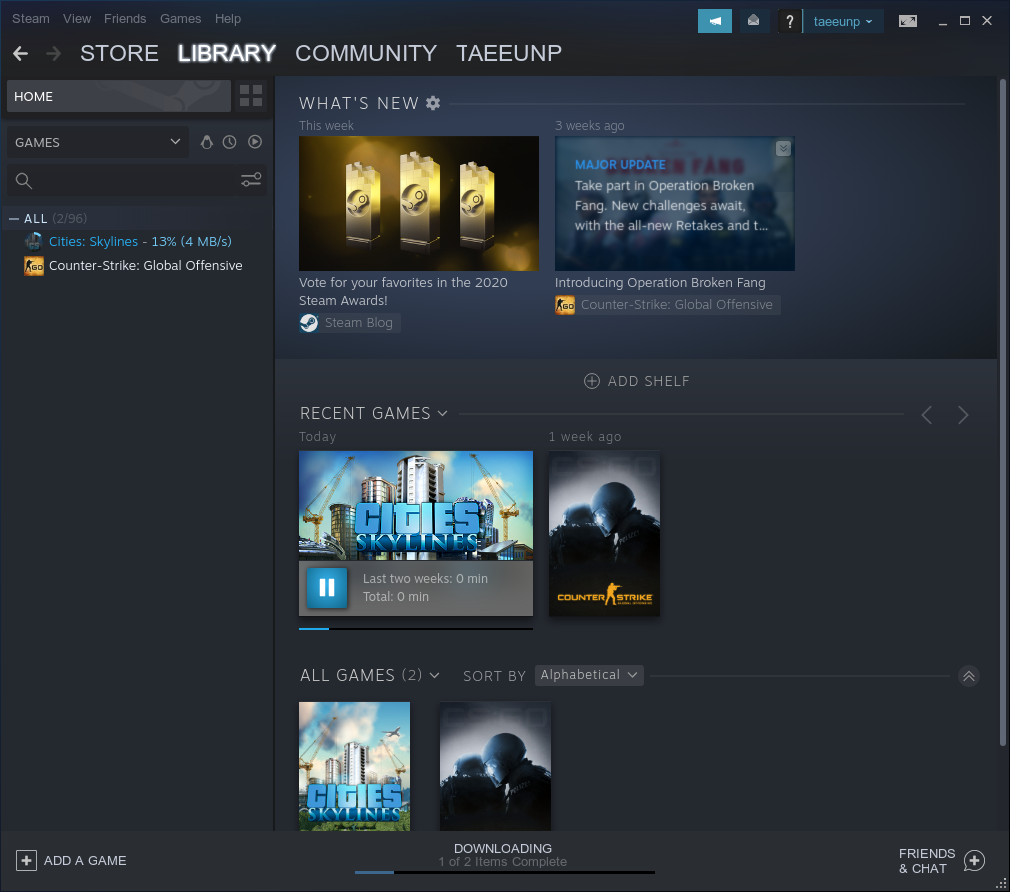Screen dimensions: 1010x892
Task: Click ADD A GAME button
Action: pyautogui.click(x=72, y=860)
